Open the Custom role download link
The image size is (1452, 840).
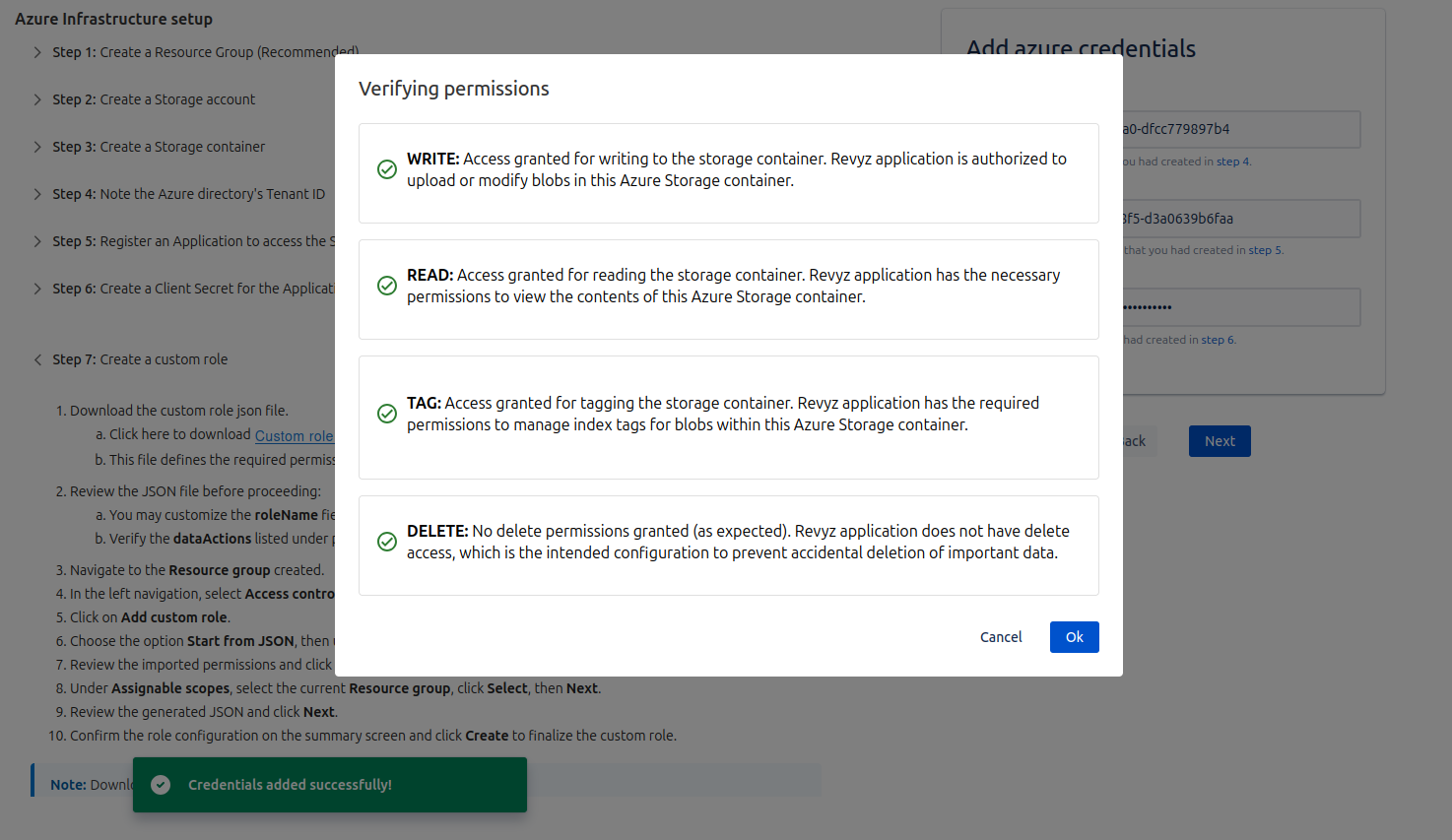coord(295,435)
